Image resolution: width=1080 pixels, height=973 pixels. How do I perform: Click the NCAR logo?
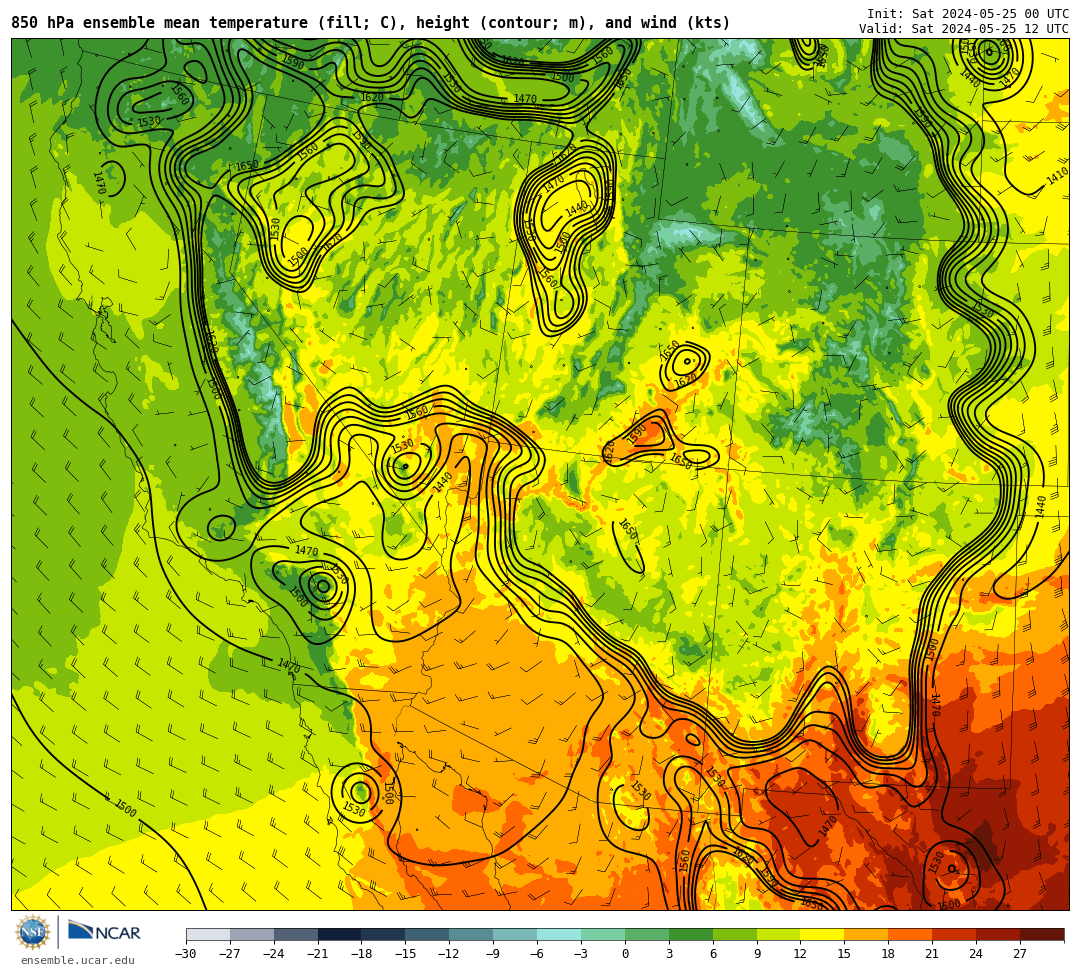point(104,932)
